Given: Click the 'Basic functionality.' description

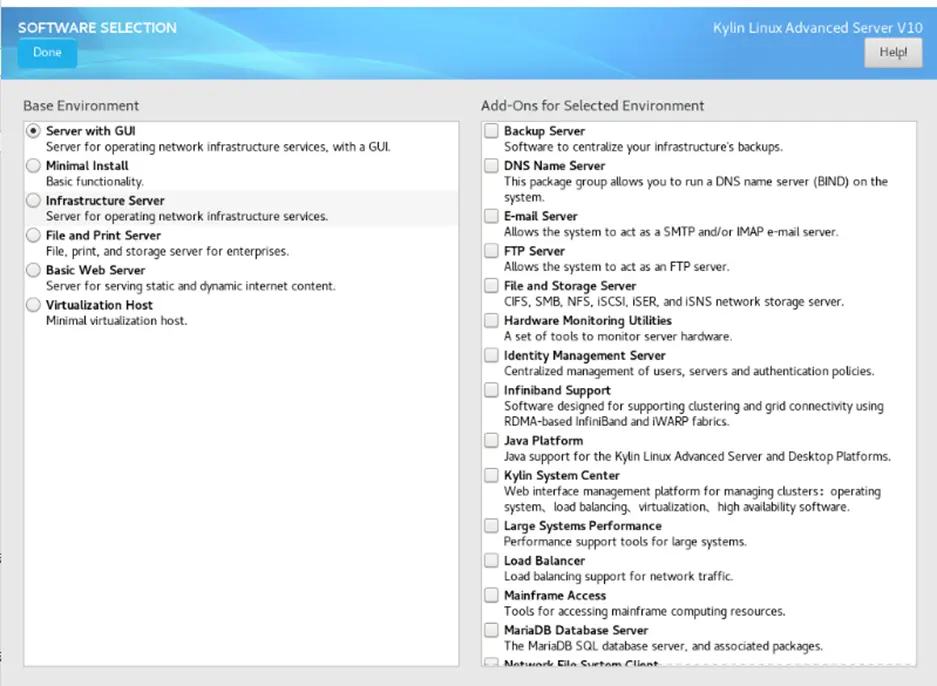Looking at the screenshot, I should pos(95,182).
